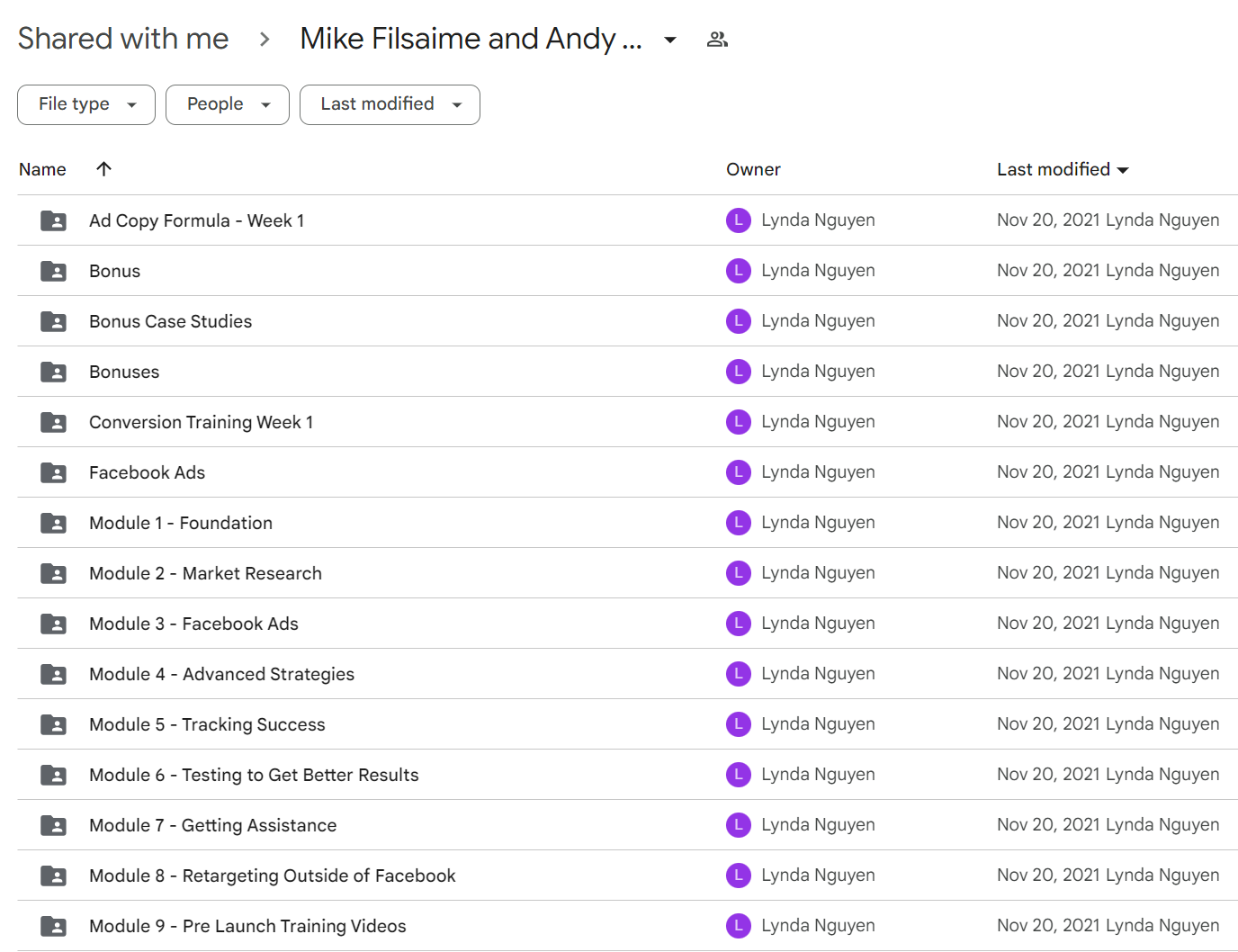Click the folder icon for Module 3 - Facebook Ads
Screen dimensions: 1238x952
[x=53, y=624]
